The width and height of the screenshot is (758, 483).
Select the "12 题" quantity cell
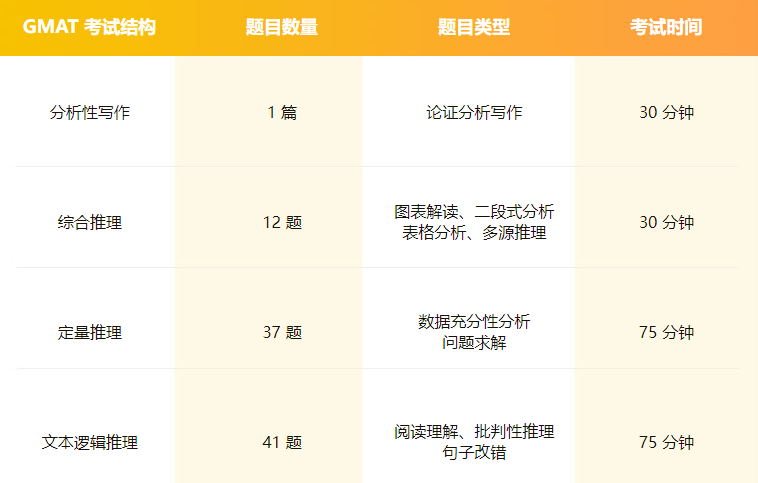pos(282,222)
